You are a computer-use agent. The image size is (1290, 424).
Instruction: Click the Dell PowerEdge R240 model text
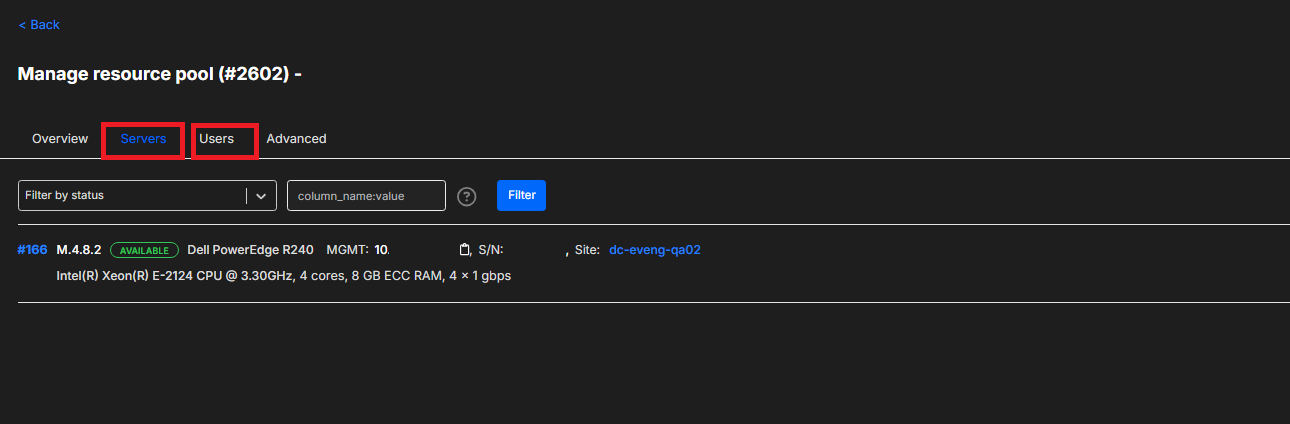pos(251,250)
